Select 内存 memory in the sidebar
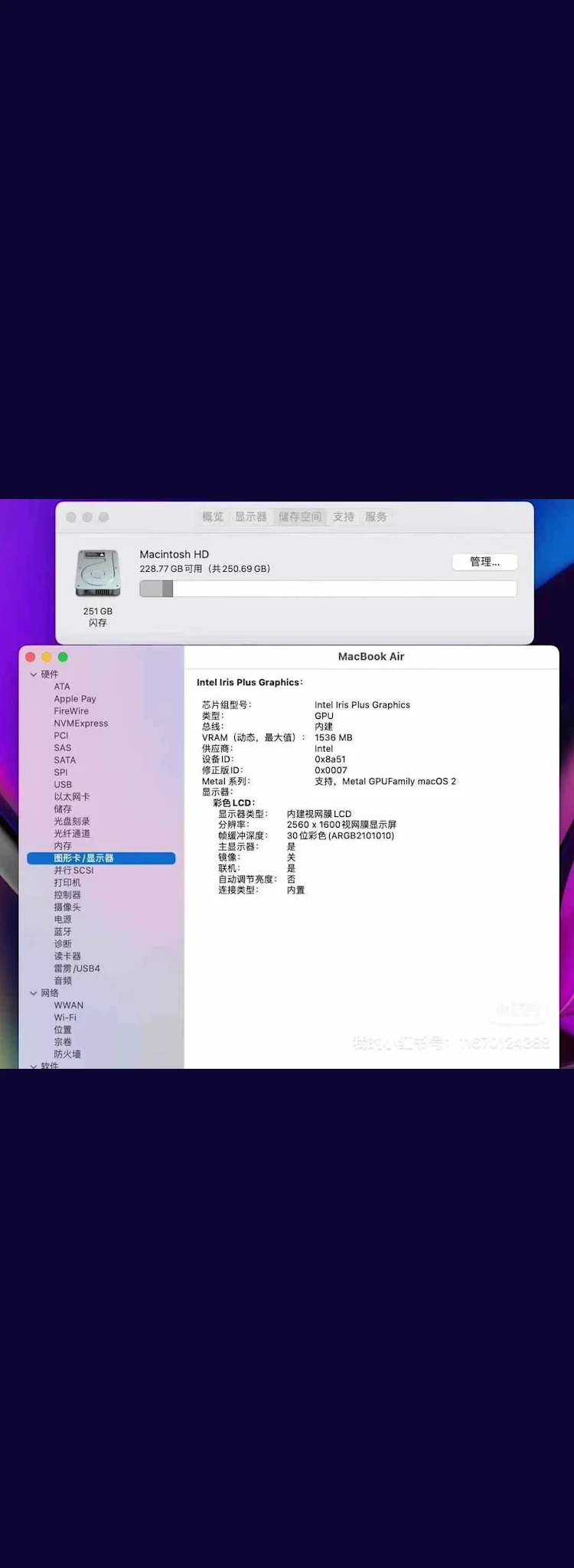 (x=63, y=846)
